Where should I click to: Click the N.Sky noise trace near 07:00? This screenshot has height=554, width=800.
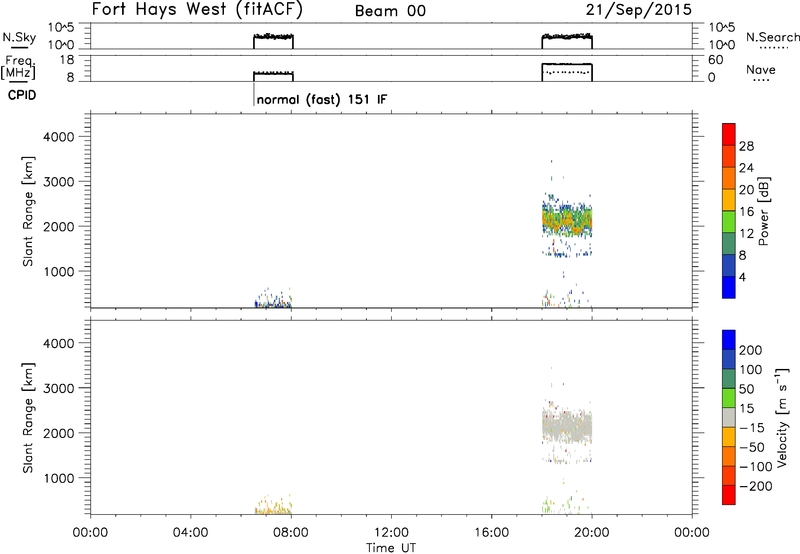273,37
